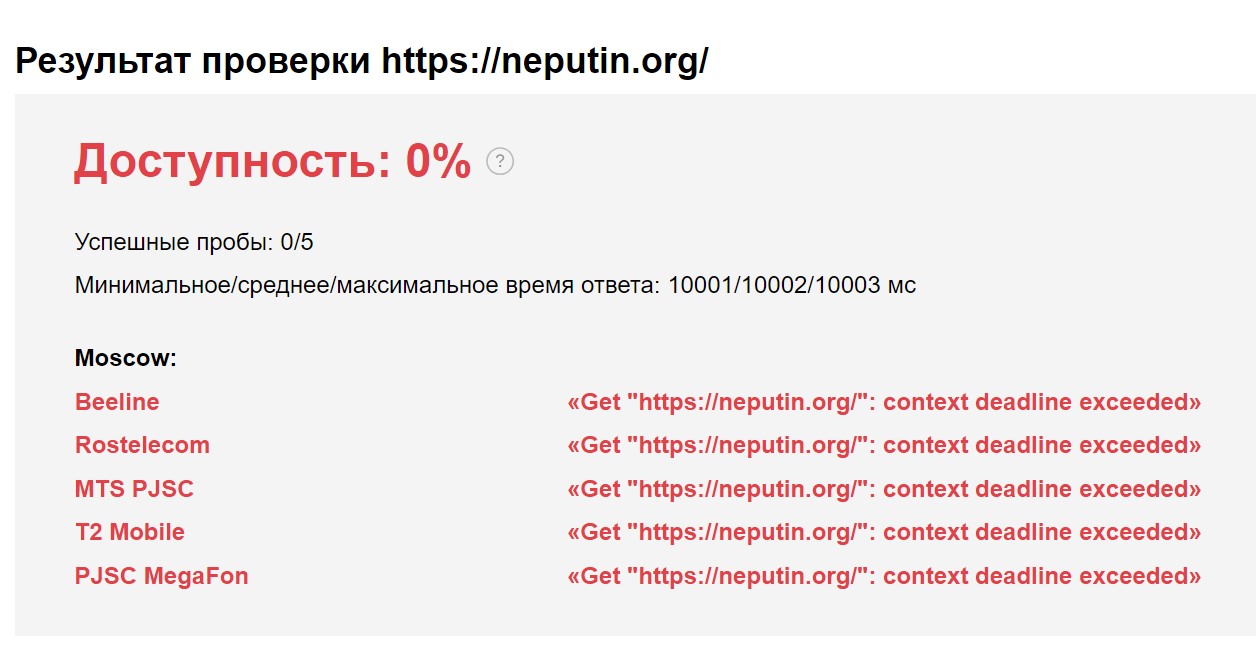Screen dimensions: 1256x655
Task: Click the 0/5 successful probes count
Action: [x=298, y=242]
